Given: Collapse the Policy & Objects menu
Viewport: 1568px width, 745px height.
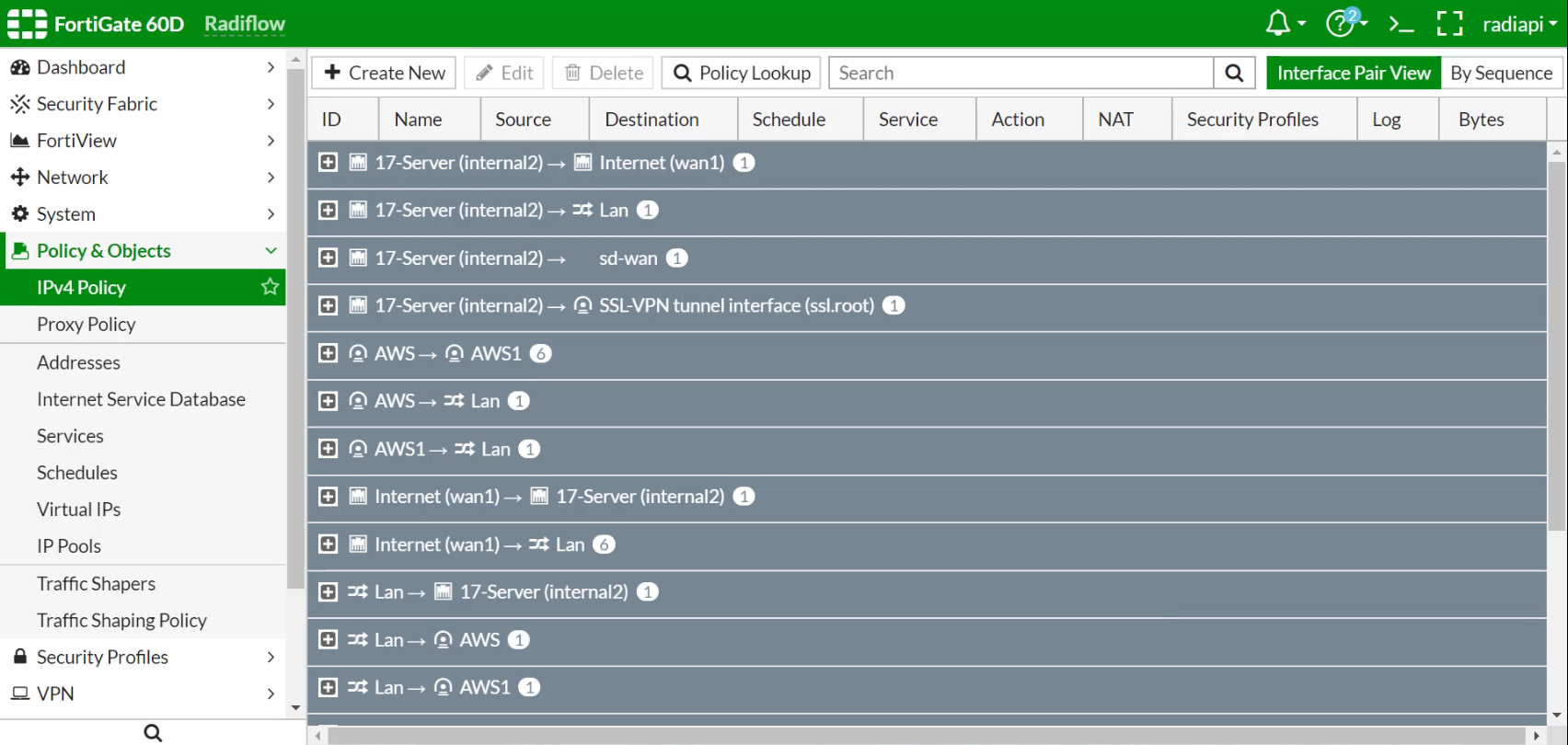Looking at the screenshot, I should click(271, 250).
